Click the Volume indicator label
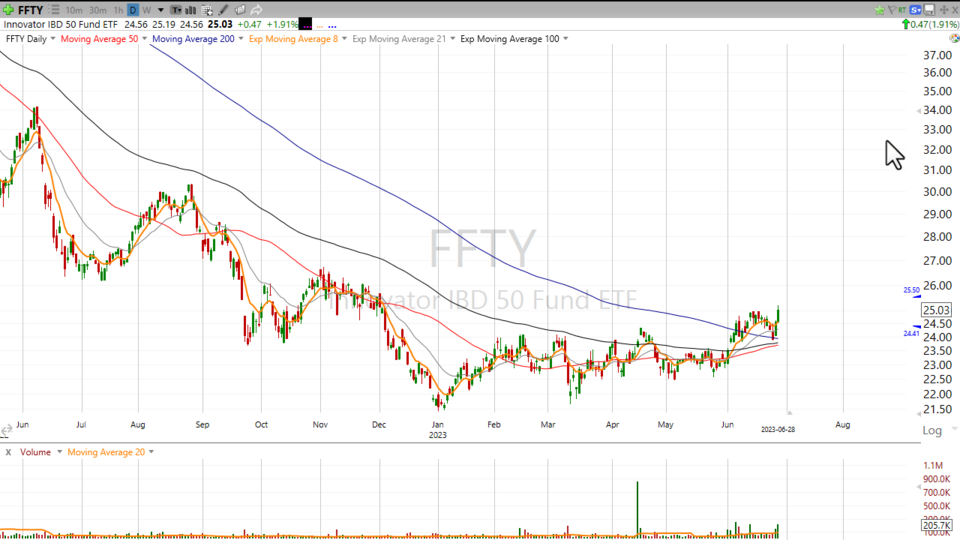Screen dimensions: 960x540 click(36, 452)
